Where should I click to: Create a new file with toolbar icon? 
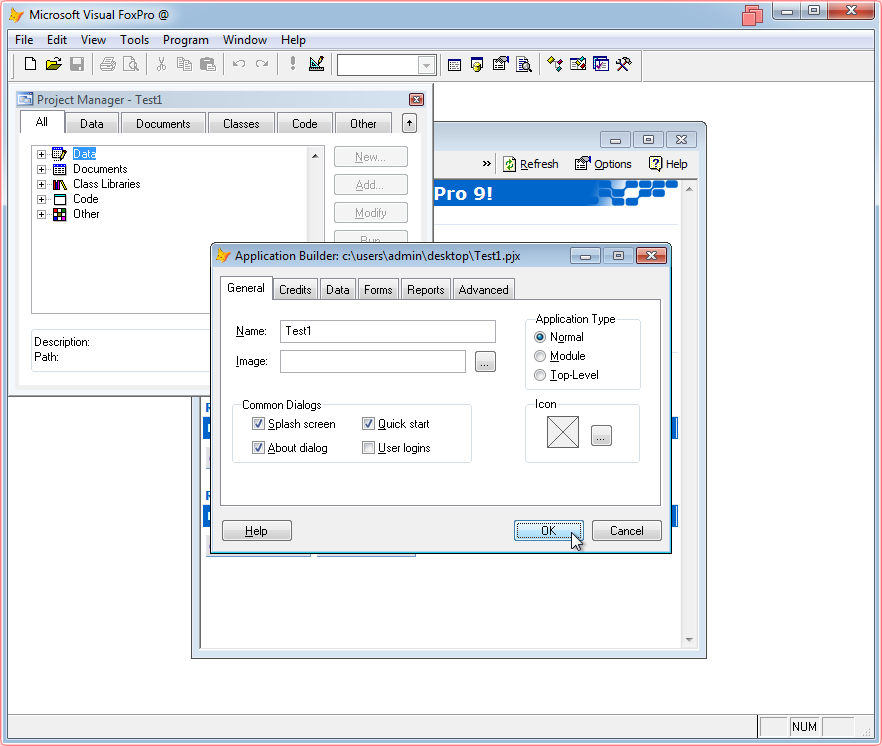[30, 64]
